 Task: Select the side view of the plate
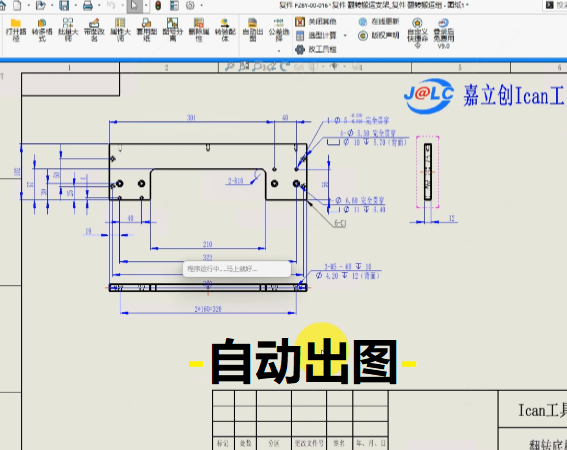(428, 172)
